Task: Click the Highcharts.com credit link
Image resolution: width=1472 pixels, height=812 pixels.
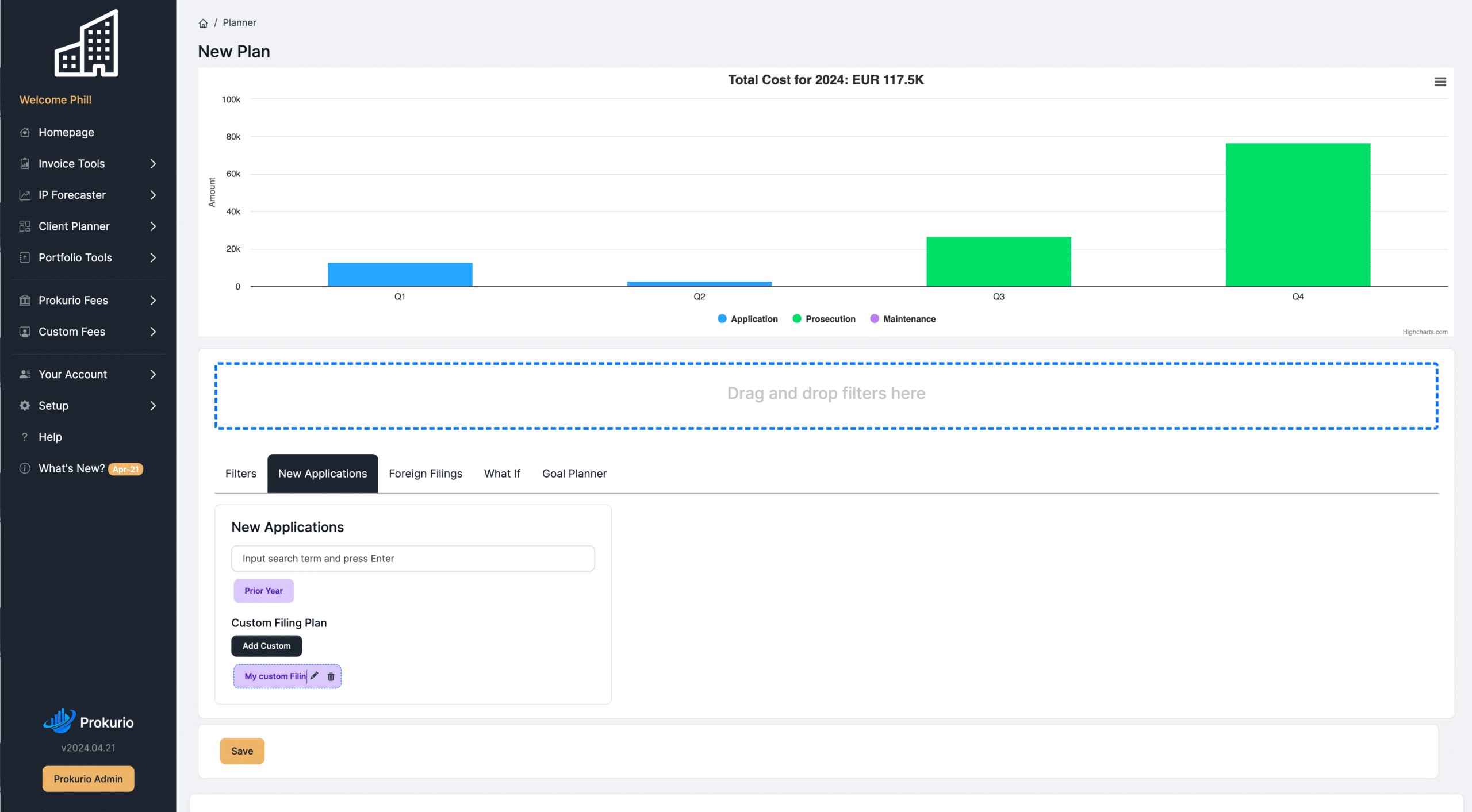Action: 1425,332
